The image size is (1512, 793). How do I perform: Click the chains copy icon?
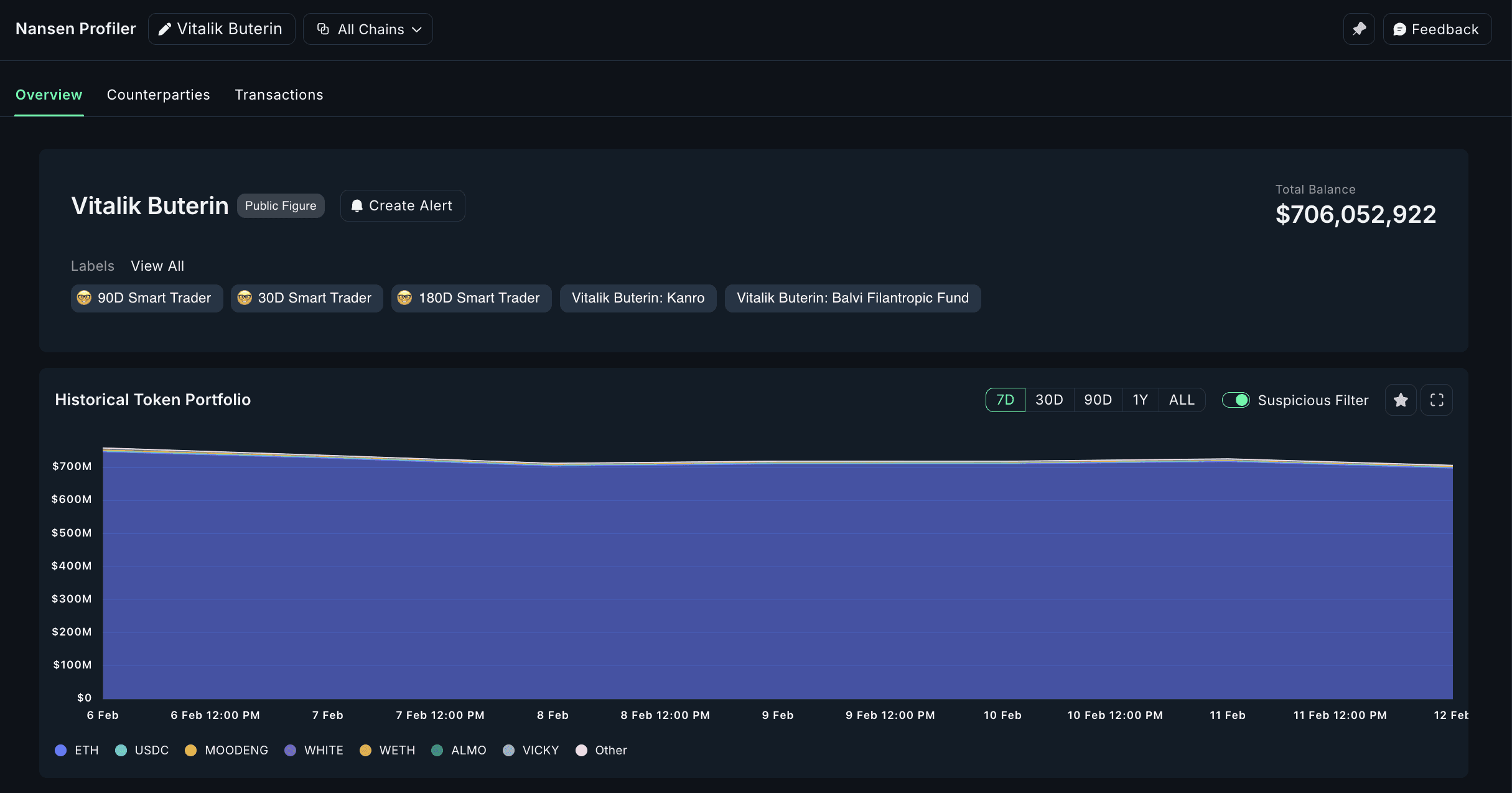click(x=323, y=29)
